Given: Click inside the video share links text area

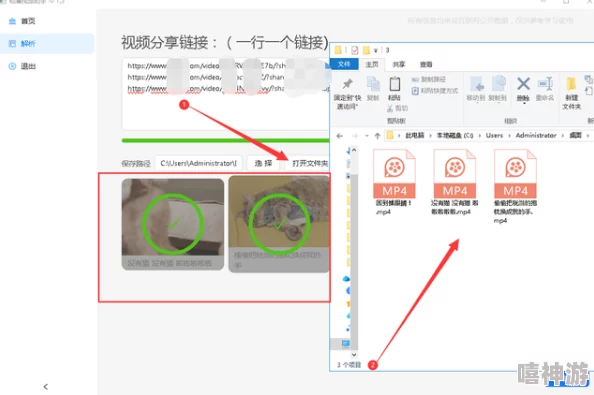Looking at the screenshot, I should (x=226, y=94).
